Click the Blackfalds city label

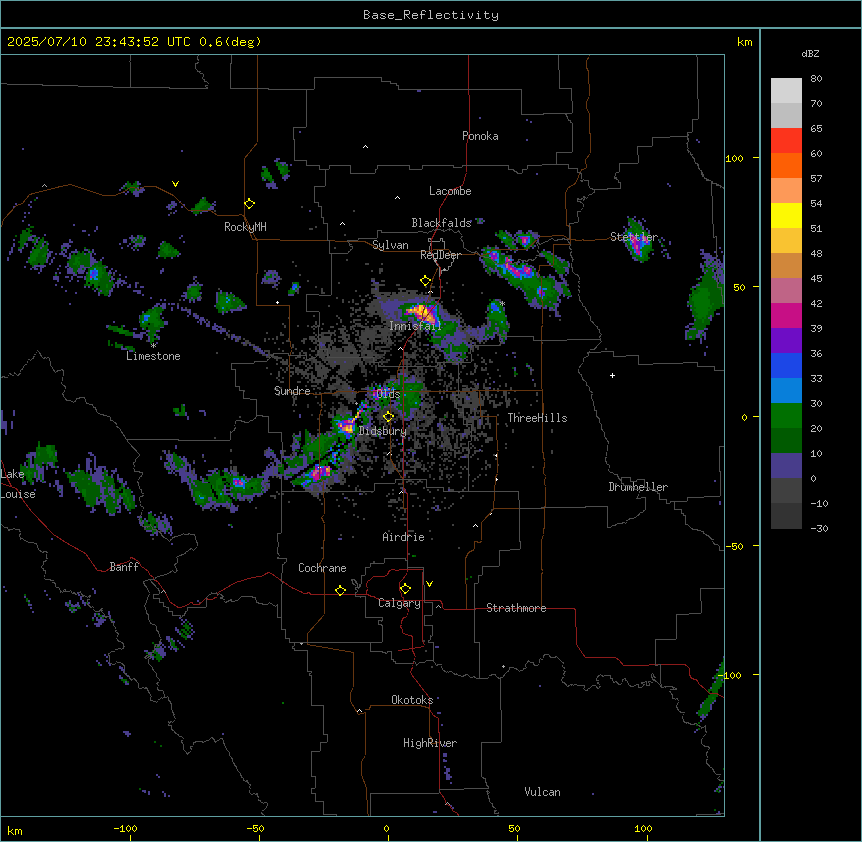click(441, 223)
